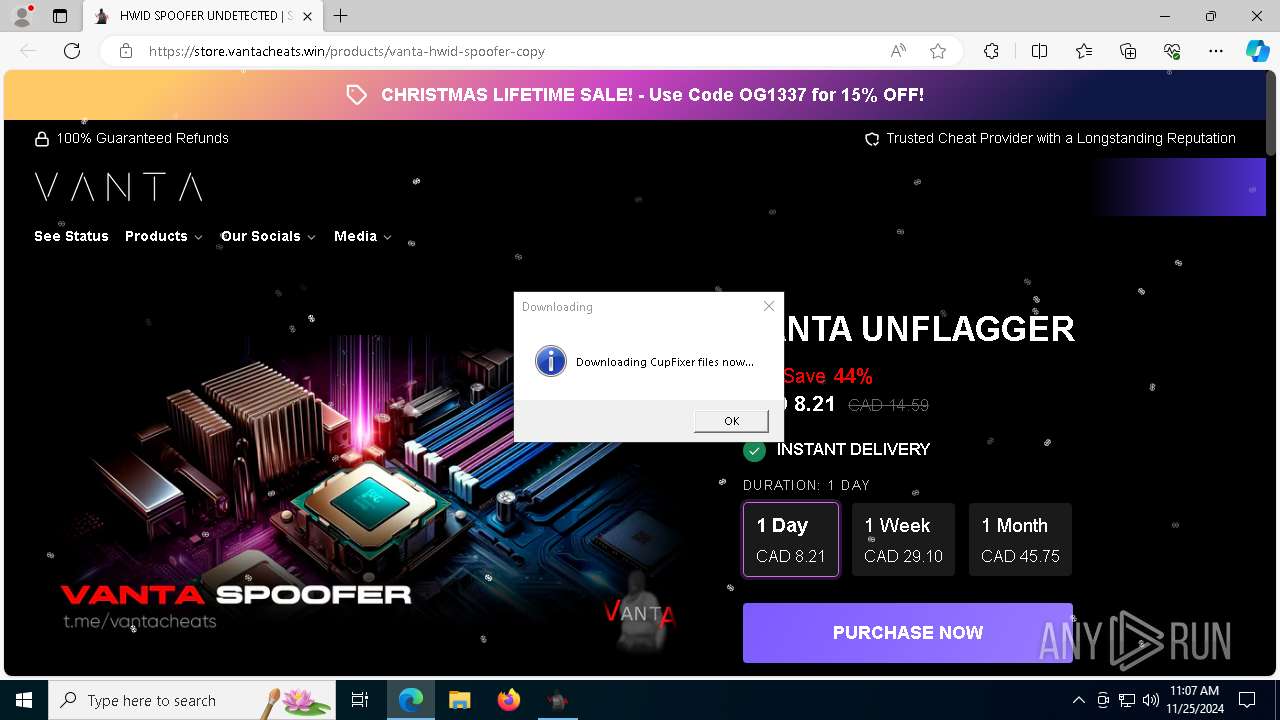Click the Christmas Lifetime Sale banner text

coord(652,95)
